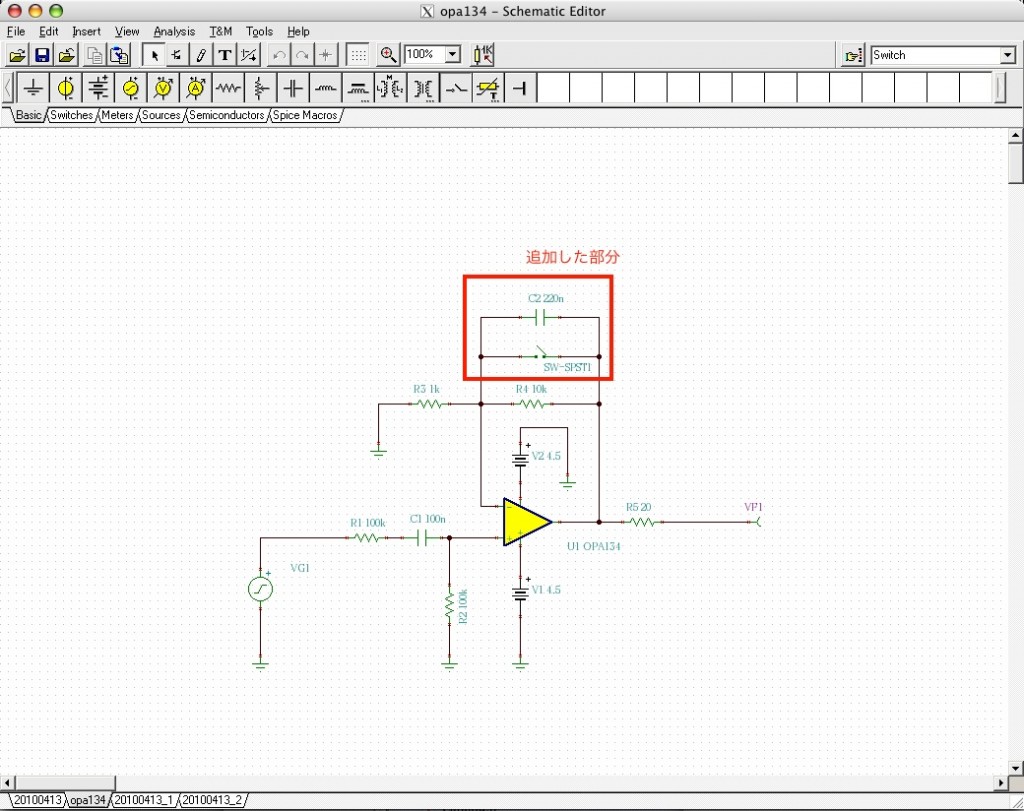1024x811 pixels.
Task: Enable the arrow selection pointer mode
Action: coord(154,55)
